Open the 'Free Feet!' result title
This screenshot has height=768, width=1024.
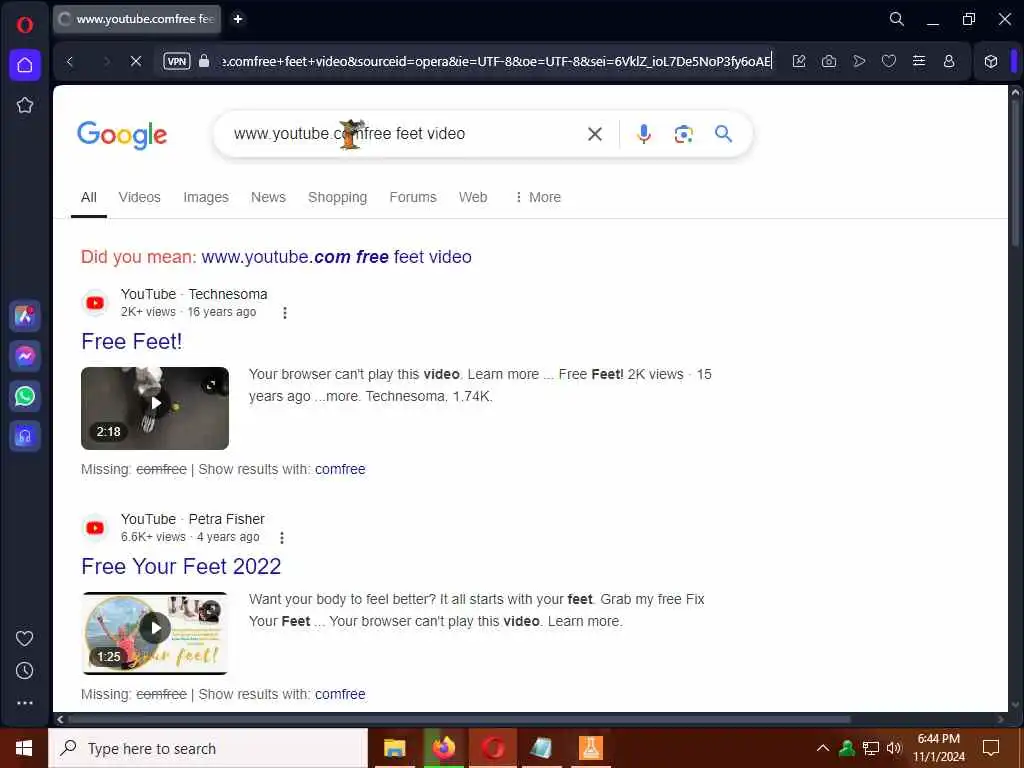point(132,342)
